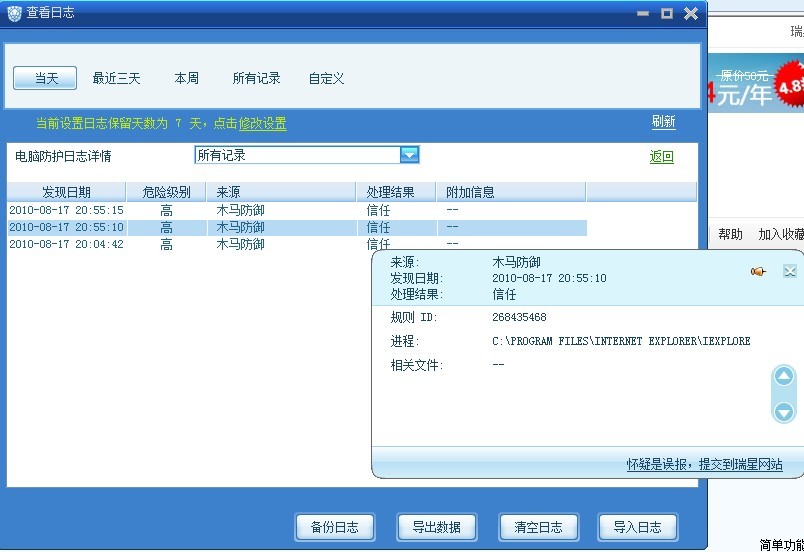This screenshot has height=552, width=804.
Task: Minimize the 查看日志 window
Action: point(643,13)
